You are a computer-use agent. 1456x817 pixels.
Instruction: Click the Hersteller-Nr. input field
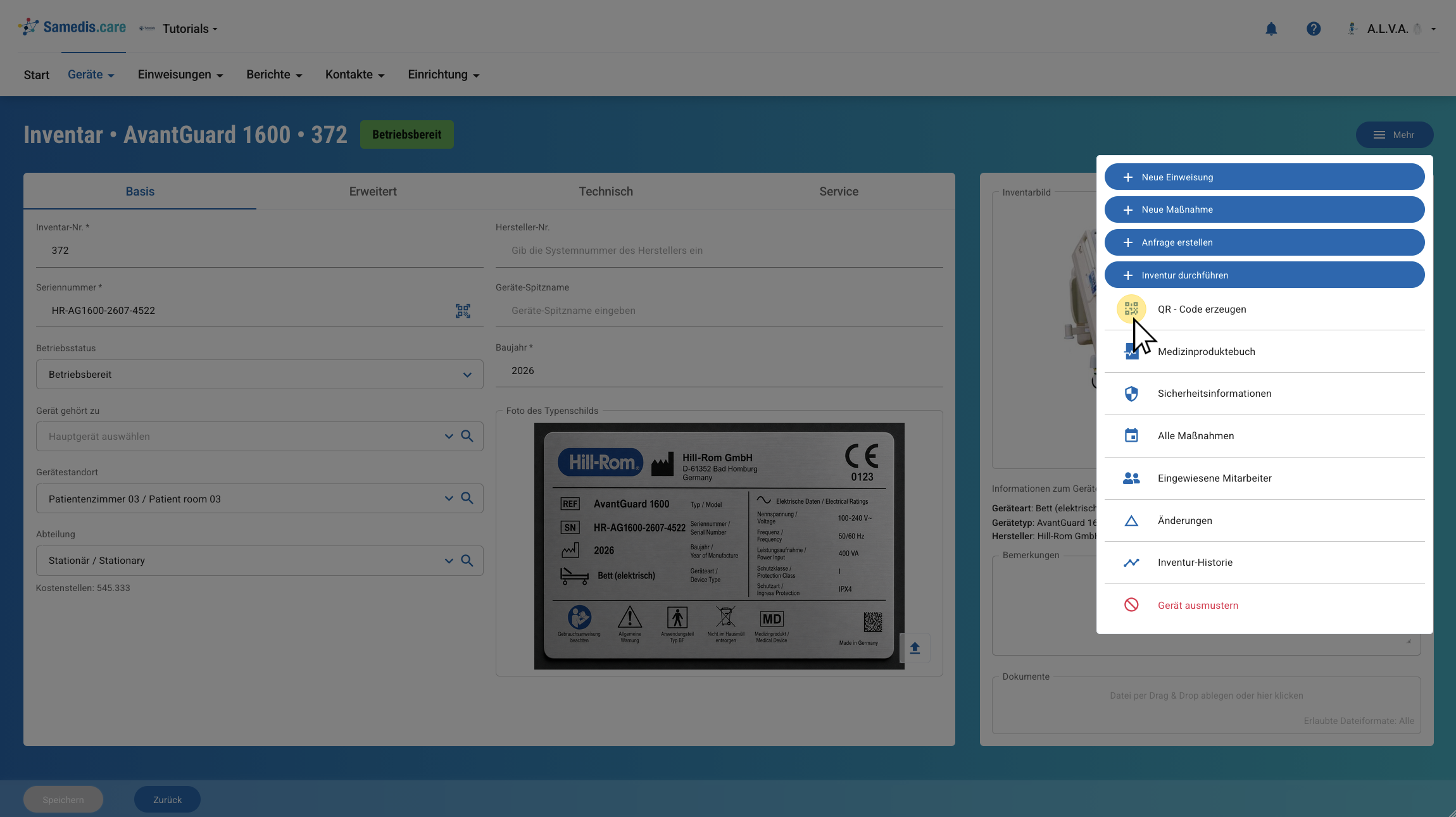coord(719,251)
